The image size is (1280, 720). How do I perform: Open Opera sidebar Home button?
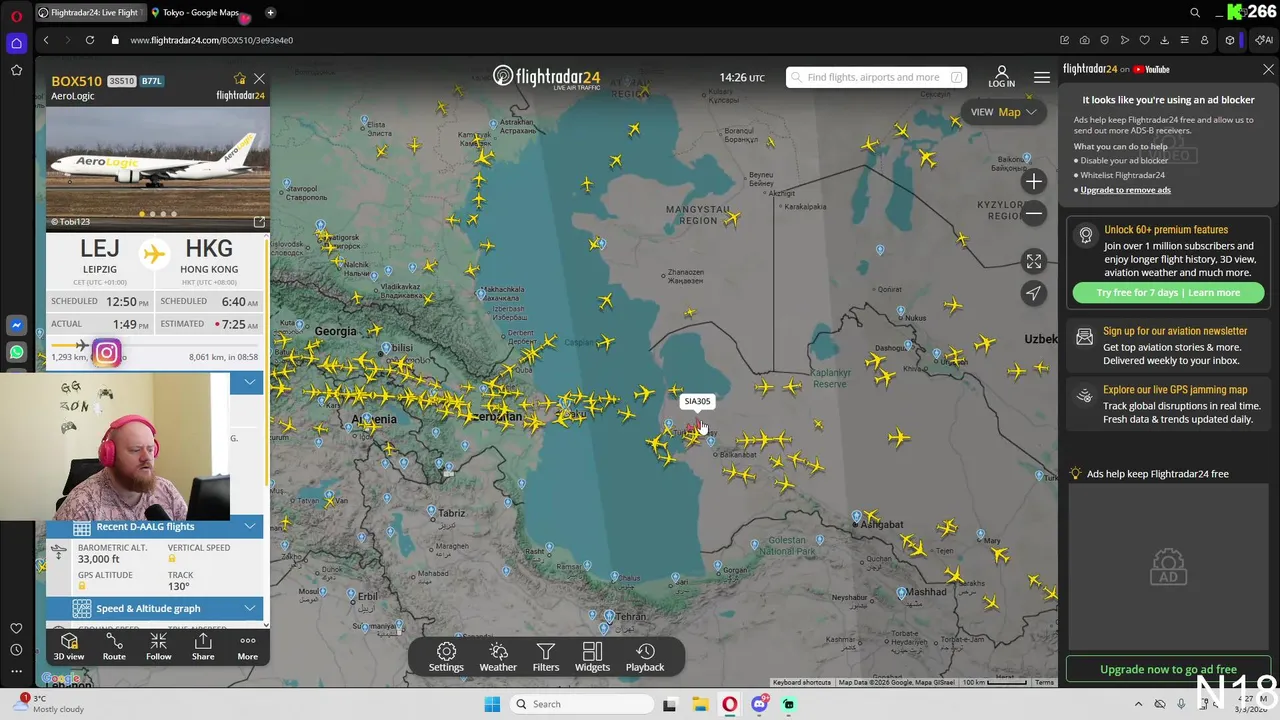tap(16, 43)
